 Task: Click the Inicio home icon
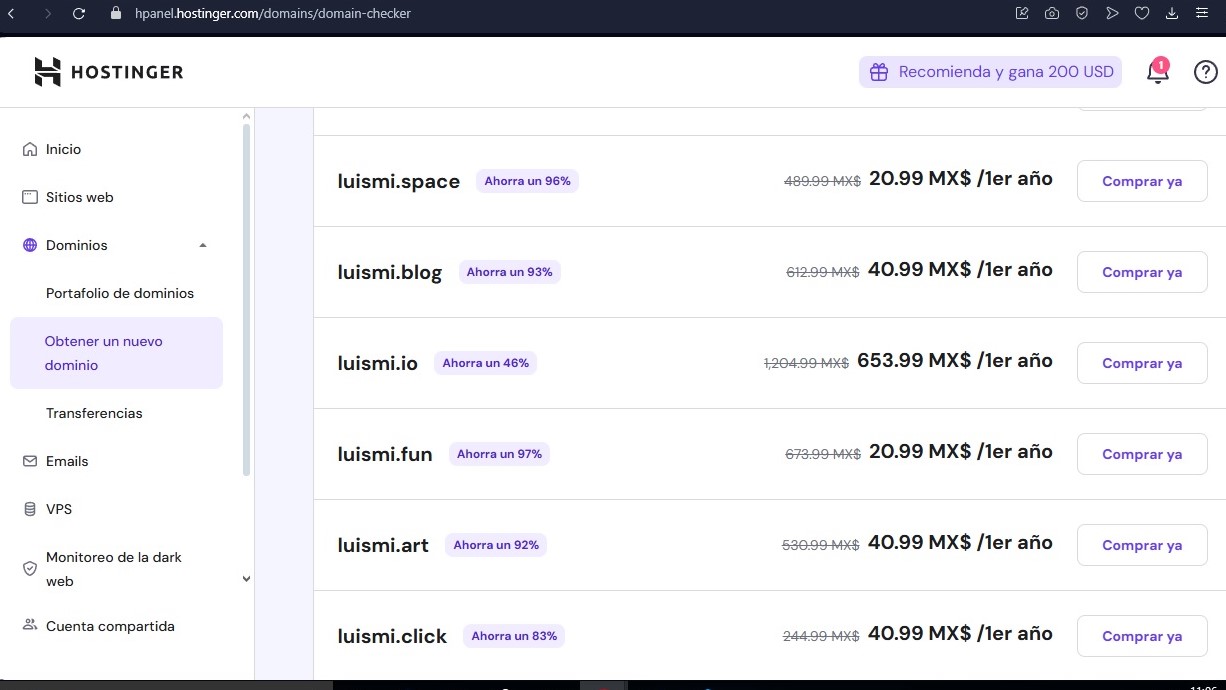(30, 149)
